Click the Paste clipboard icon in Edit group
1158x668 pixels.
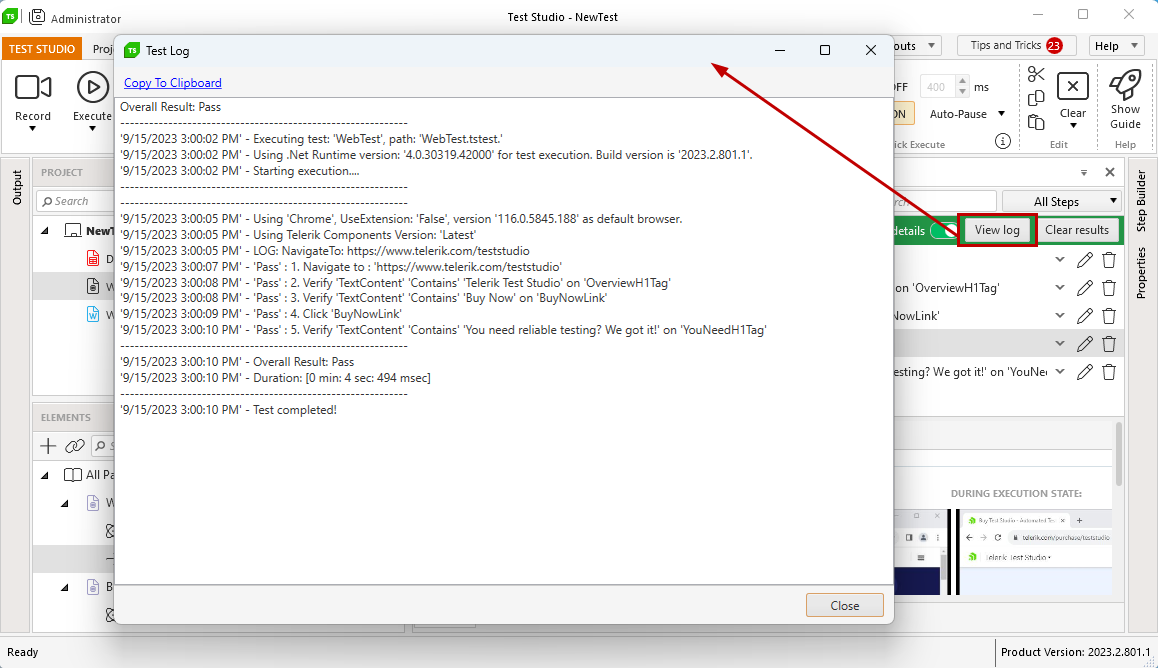[x=1036, y=122]
